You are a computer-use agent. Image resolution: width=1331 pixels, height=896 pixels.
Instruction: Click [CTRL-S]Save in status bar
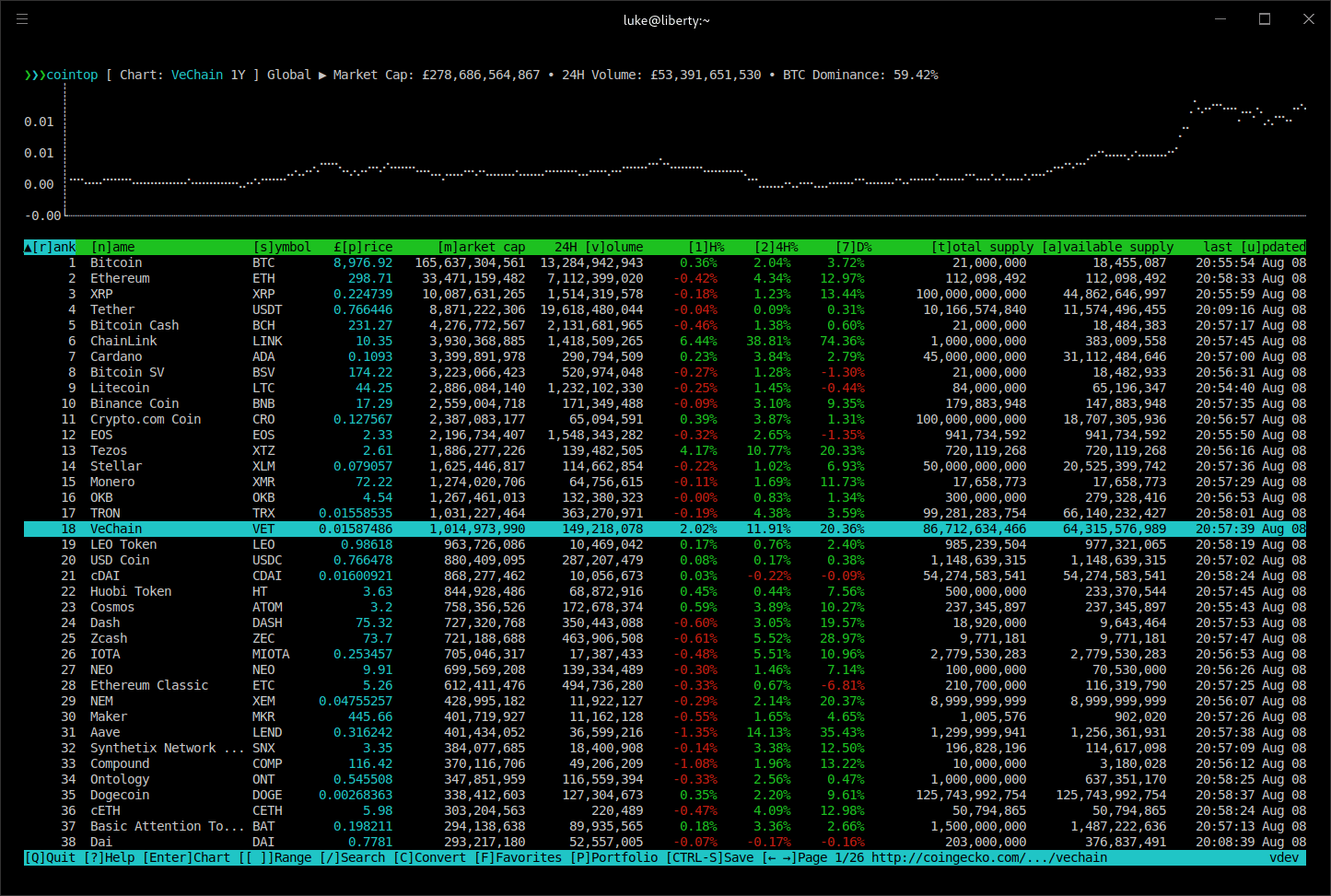tap(709, 857)
